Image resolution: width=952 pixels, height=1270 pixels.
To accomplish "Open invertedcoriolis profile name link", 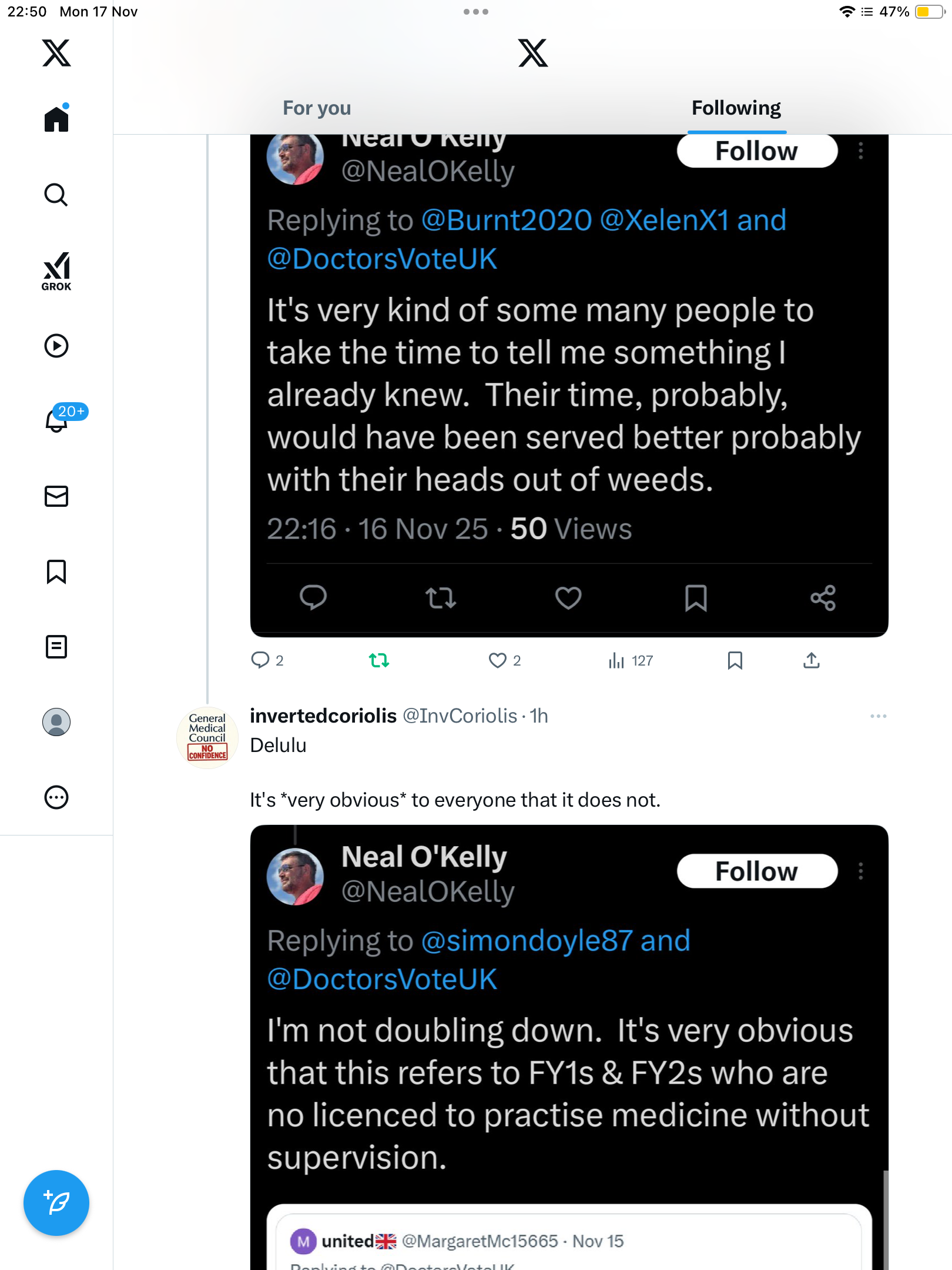I will click(323, 716).
